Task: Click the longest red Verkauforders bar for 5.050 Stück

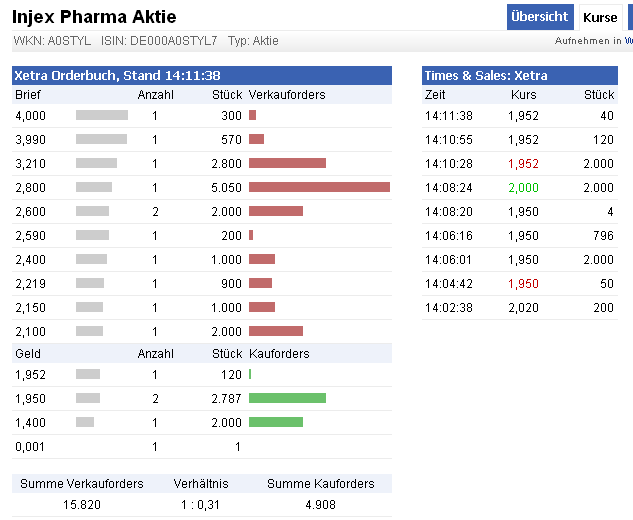Action: pos(319,187)
